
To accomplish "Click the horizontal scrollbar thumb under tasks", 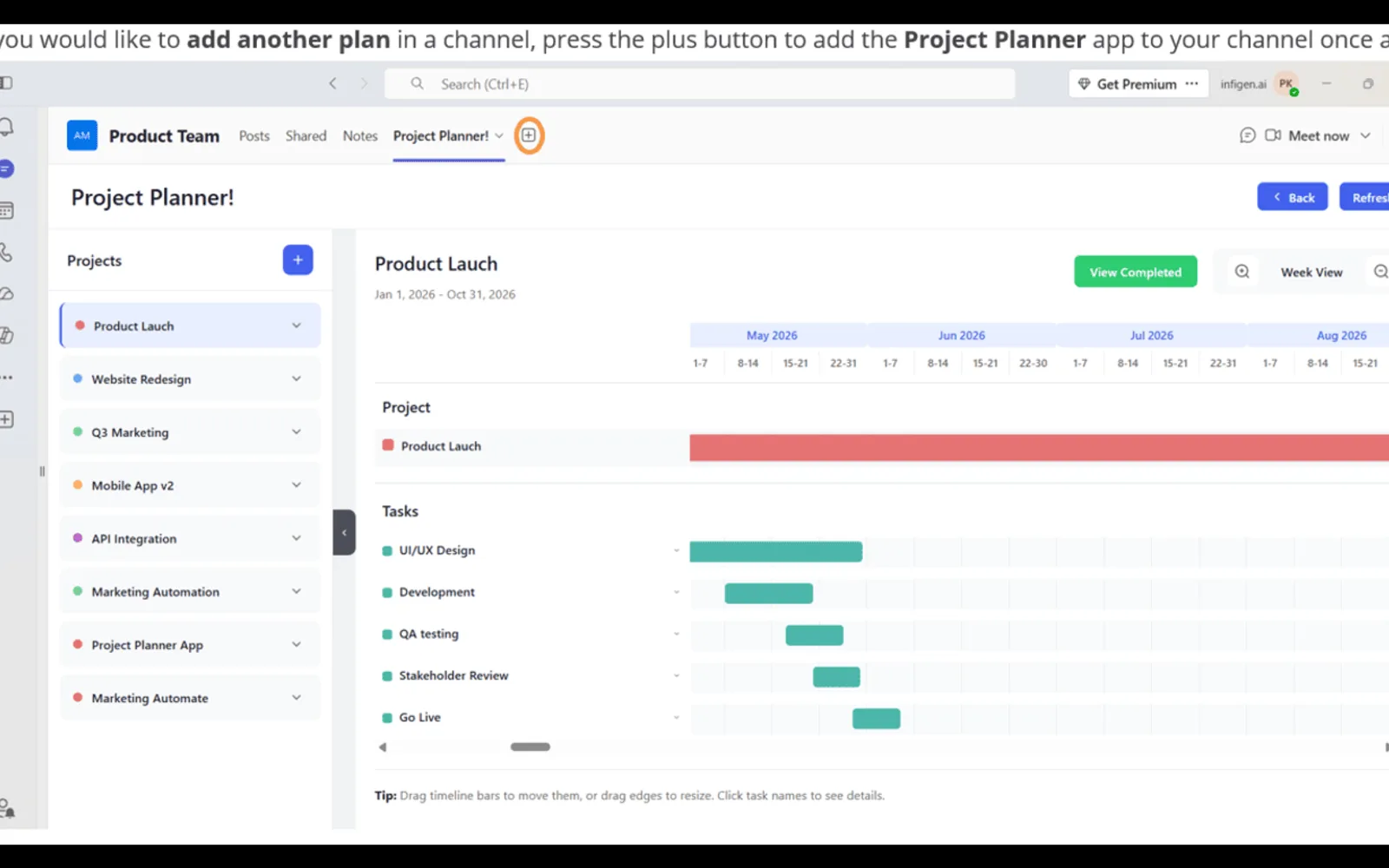I will pyautogui.click(x=530, y=746).
